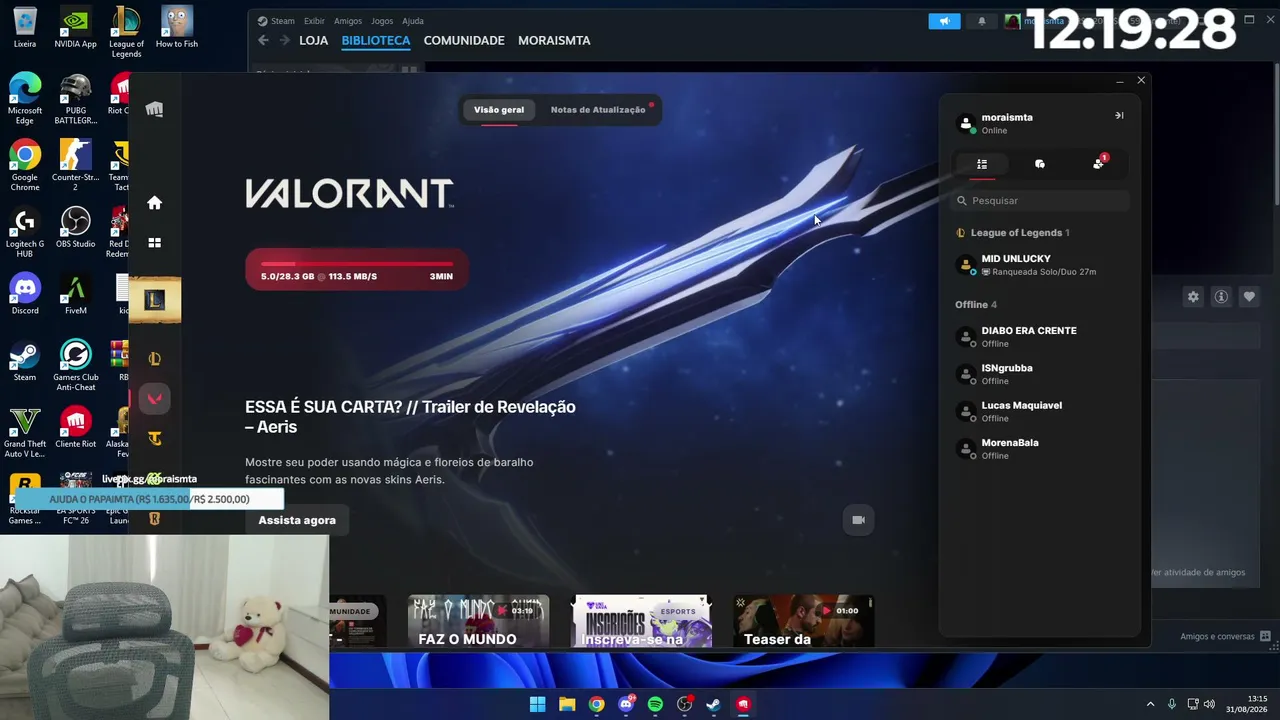Screen dimensions: 1280x720
Task: Open the chat messages tab in social panel
Action: pyautogui.click(x=1040, y=164)
